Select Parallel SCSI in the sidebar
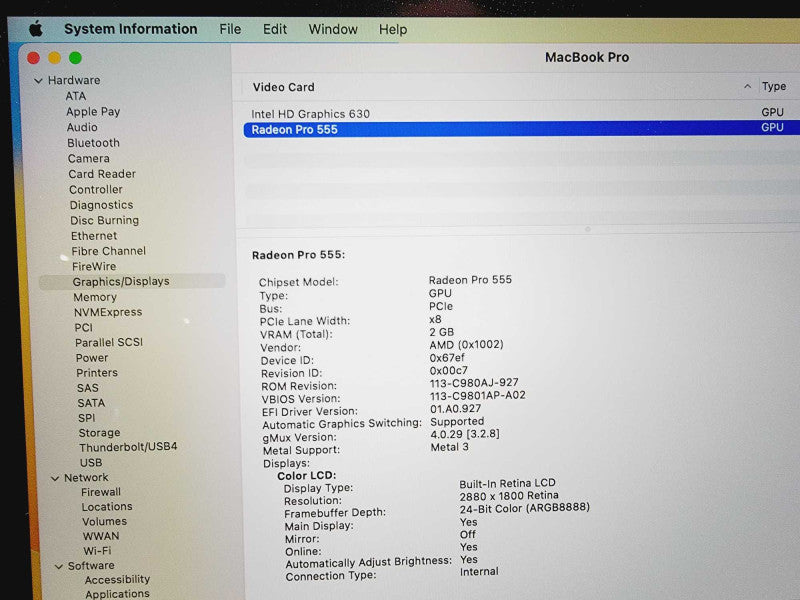Viewport: 800px width, 600px height. pyautogui.click(x=109, y=342)
